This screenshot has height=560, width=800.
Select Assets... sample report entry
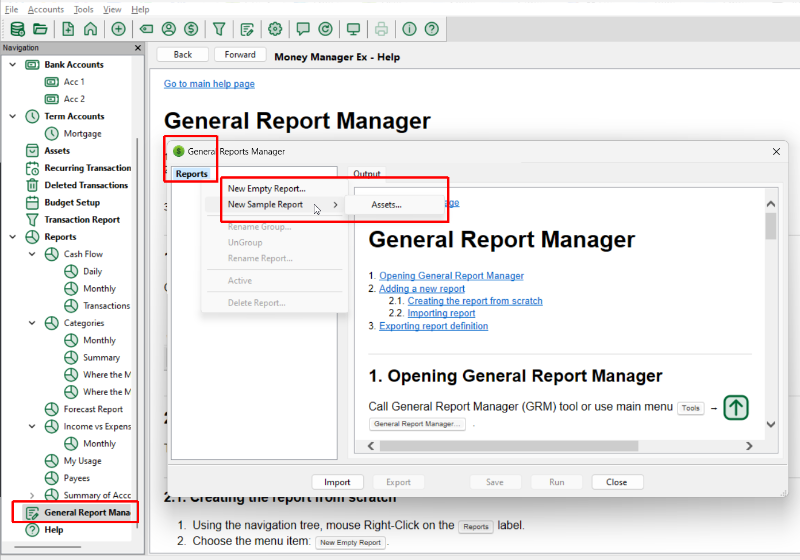point(386,205)
